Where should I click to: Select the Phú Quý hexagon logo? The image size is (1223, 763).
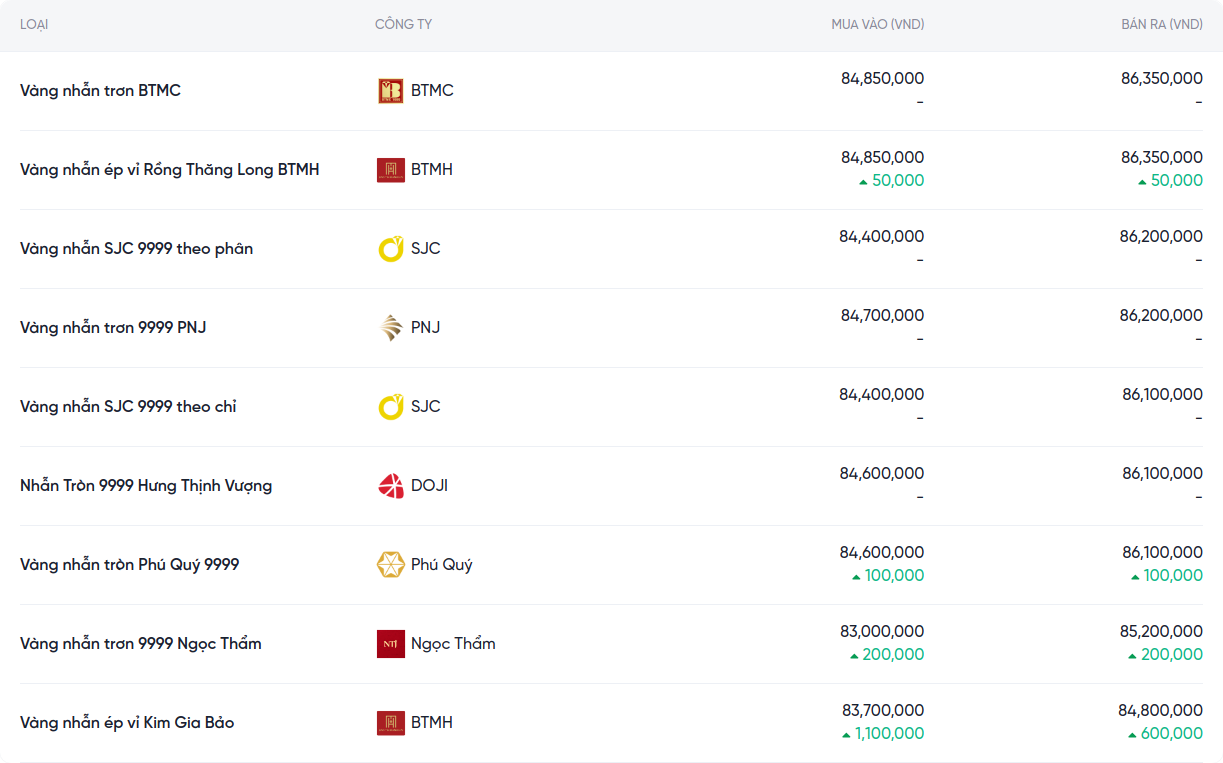tap(390, 565)
